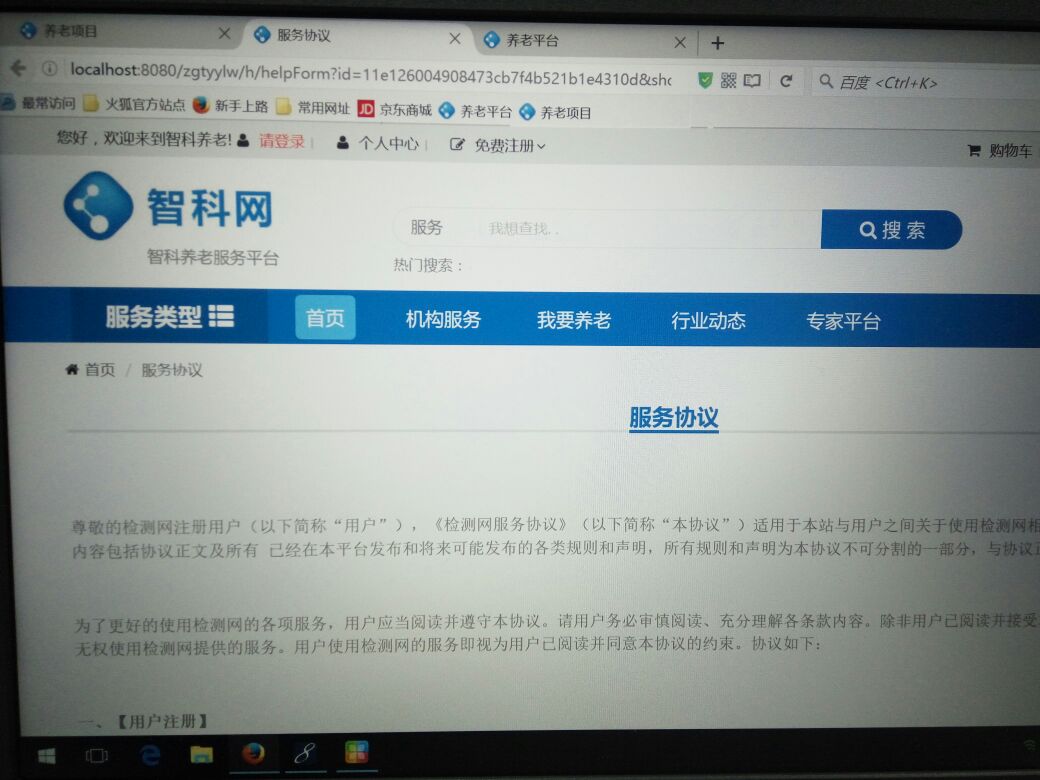Click the 请登录 login link

click(281, 142)
